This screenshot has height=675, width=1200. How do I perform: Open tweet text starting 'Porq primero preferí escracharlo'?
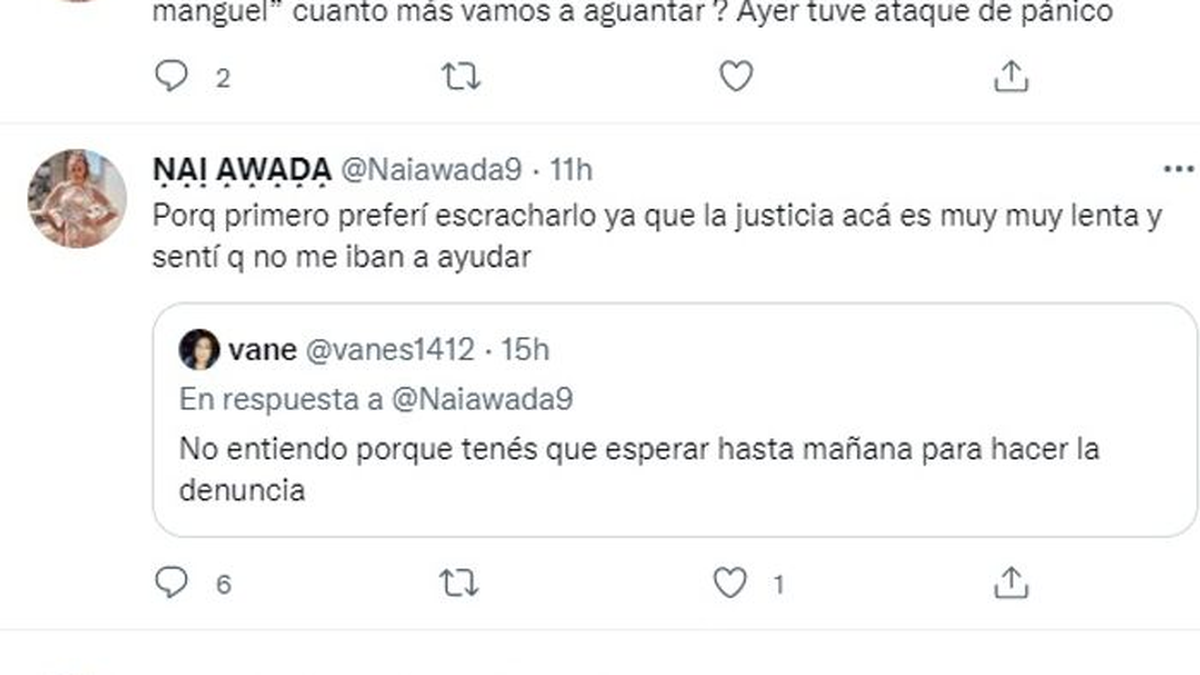(x=658, y=236)
